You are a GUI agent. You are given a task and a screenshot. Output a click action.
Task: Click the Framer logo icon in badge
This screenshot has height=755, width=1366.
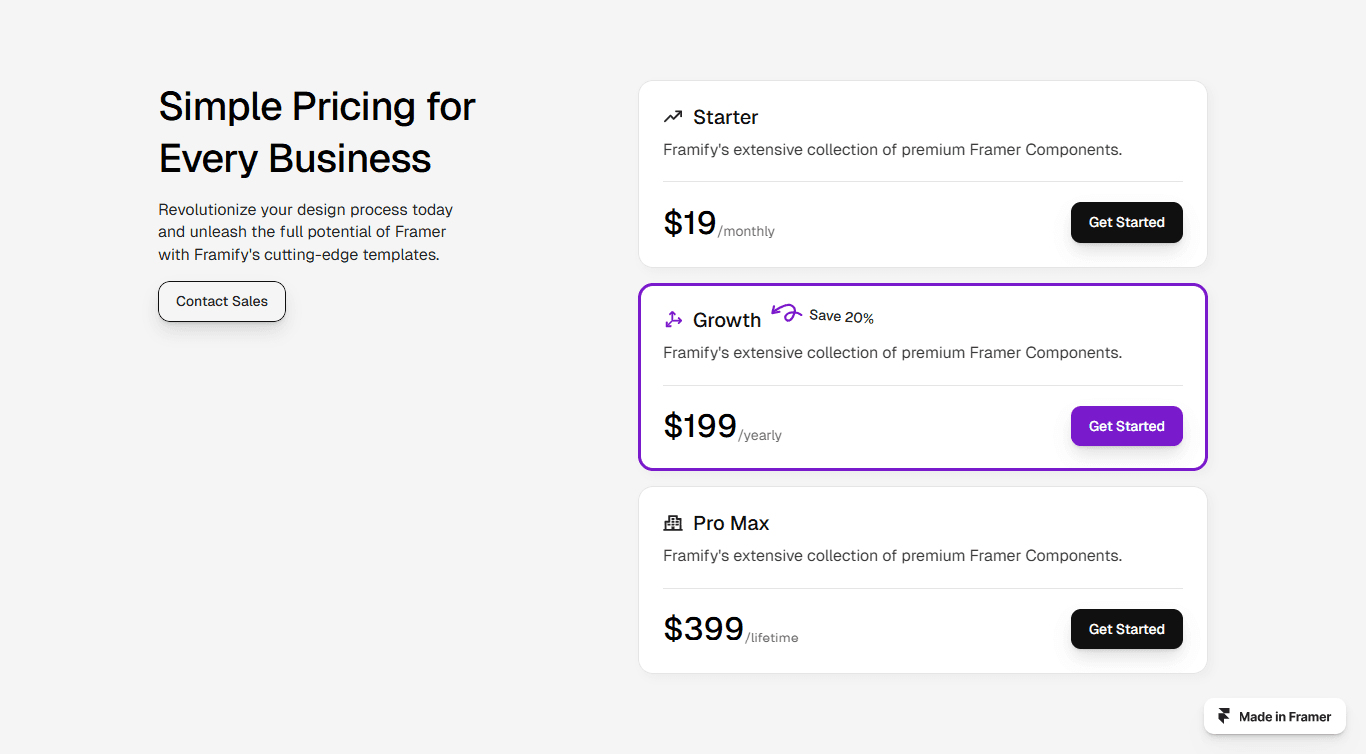click(1224, 716)
